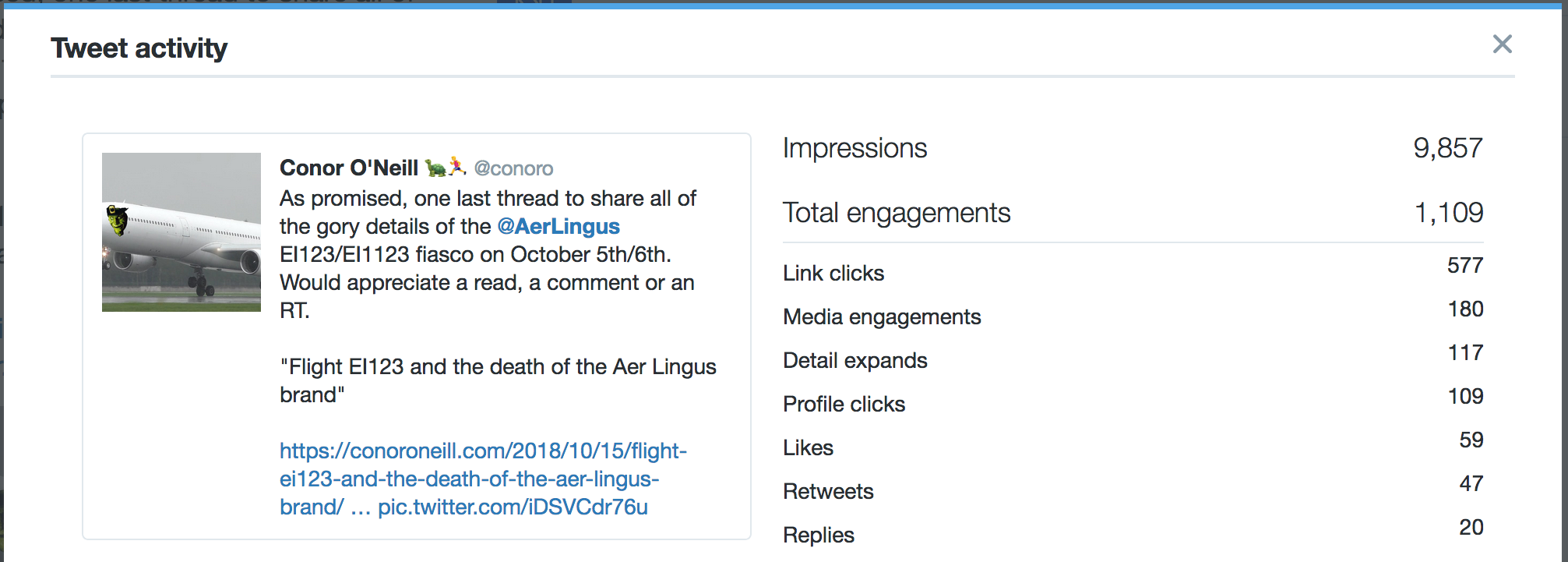Click the turtle emoji beside the name
Image resolution: width=1568 pixels, height=562 pixels.
tap(435, 168)
